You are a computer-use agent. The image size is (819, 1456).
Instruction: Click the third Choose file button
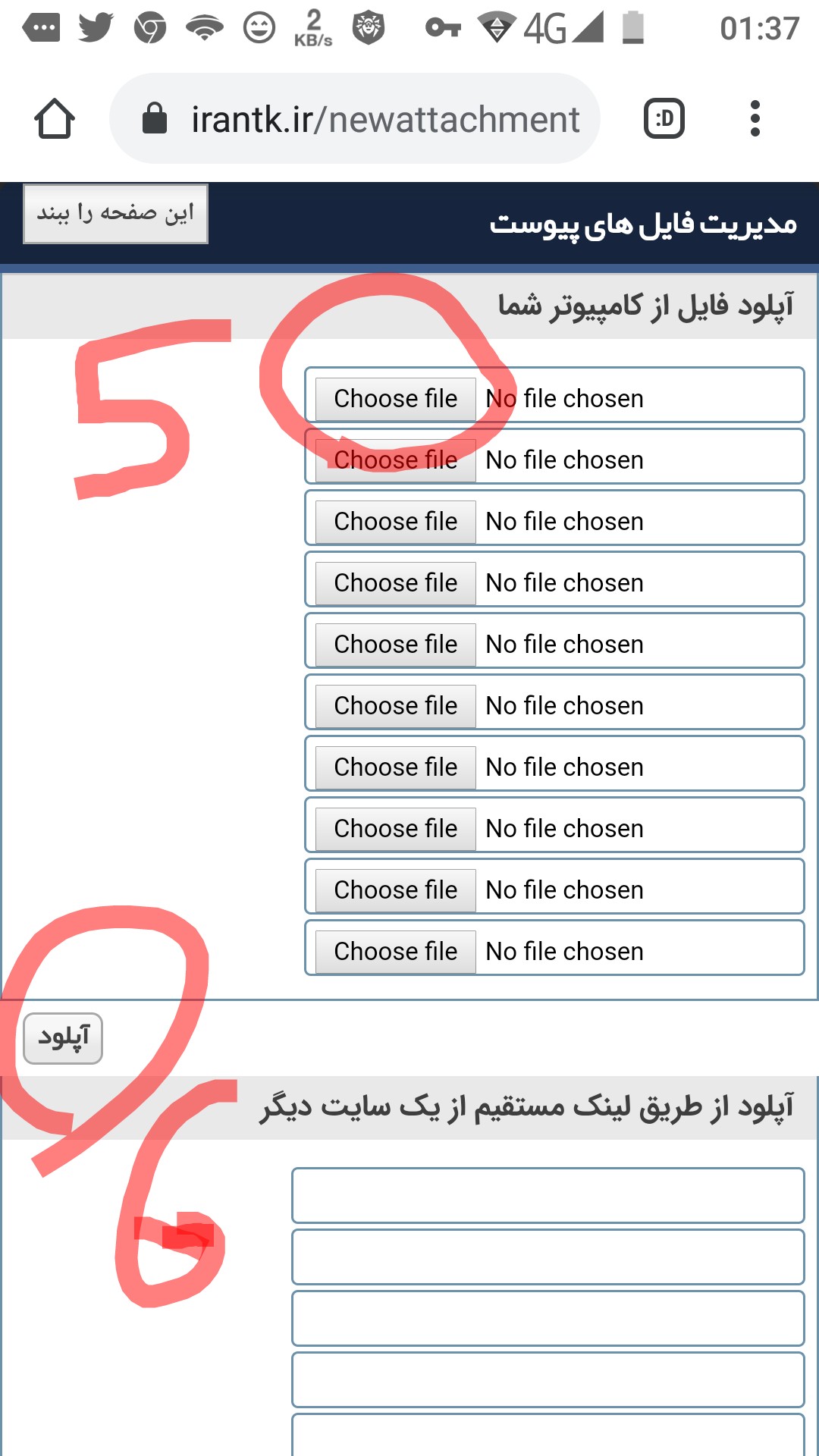tap(395, 522)
